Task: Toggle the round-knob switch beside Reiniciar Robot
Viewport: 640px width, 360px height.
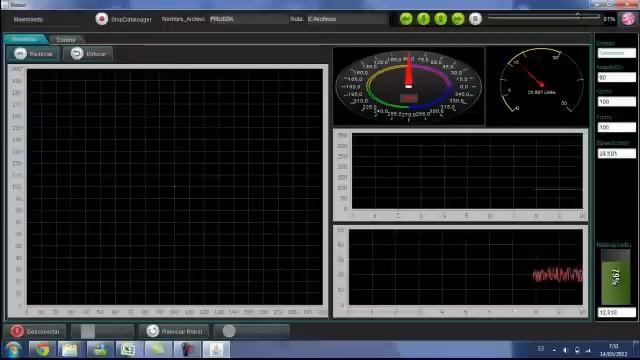Action: coord(252,331)
